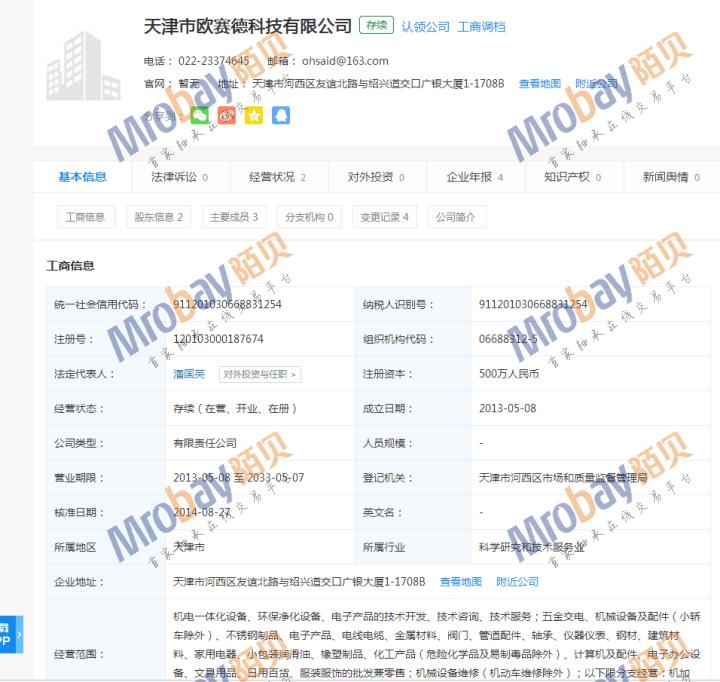Expand 对外投资与任职 next to legal representative
720x682 pixels.
(x=260, y=374)
